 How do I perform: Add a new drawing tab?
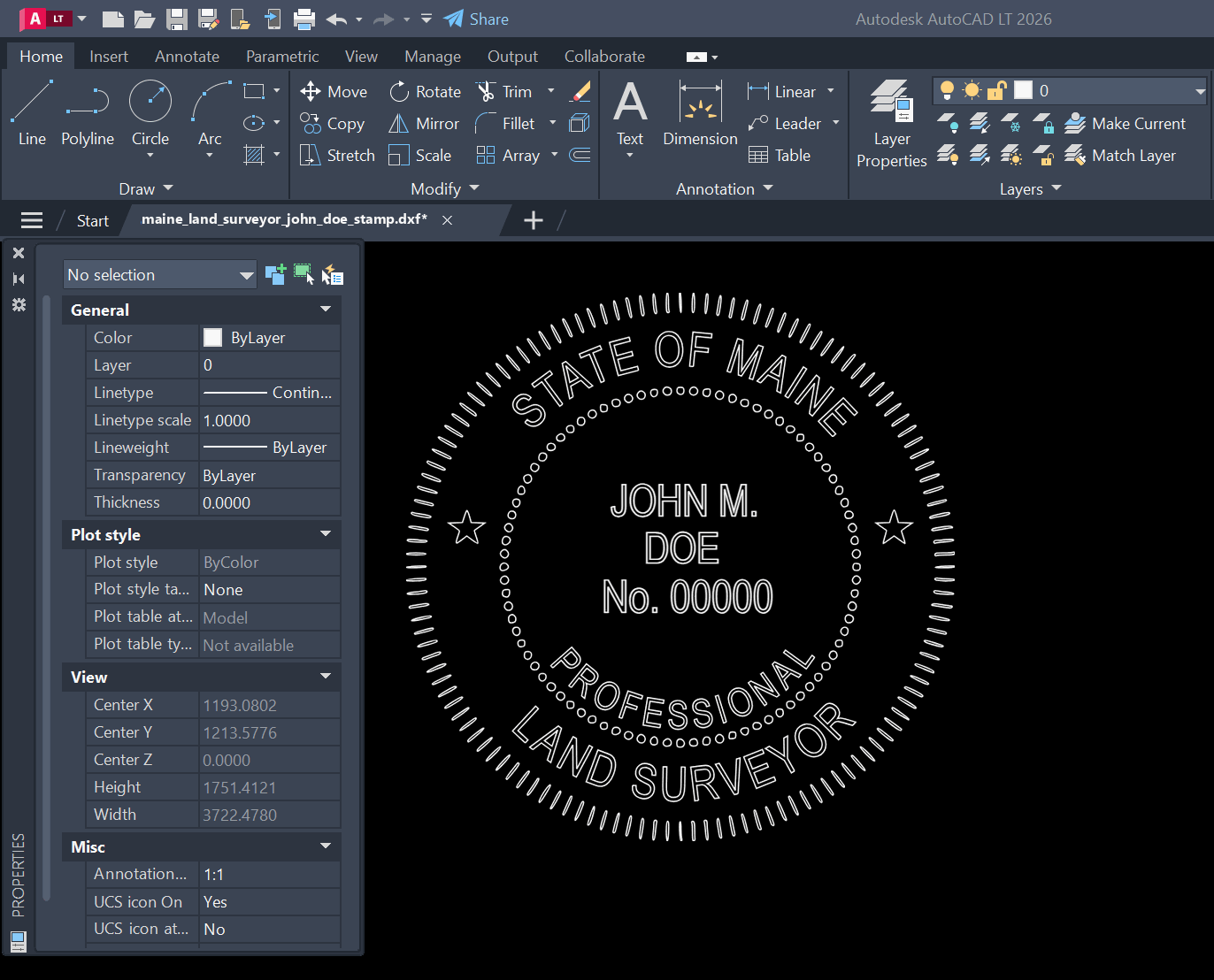tap(534, 220)
